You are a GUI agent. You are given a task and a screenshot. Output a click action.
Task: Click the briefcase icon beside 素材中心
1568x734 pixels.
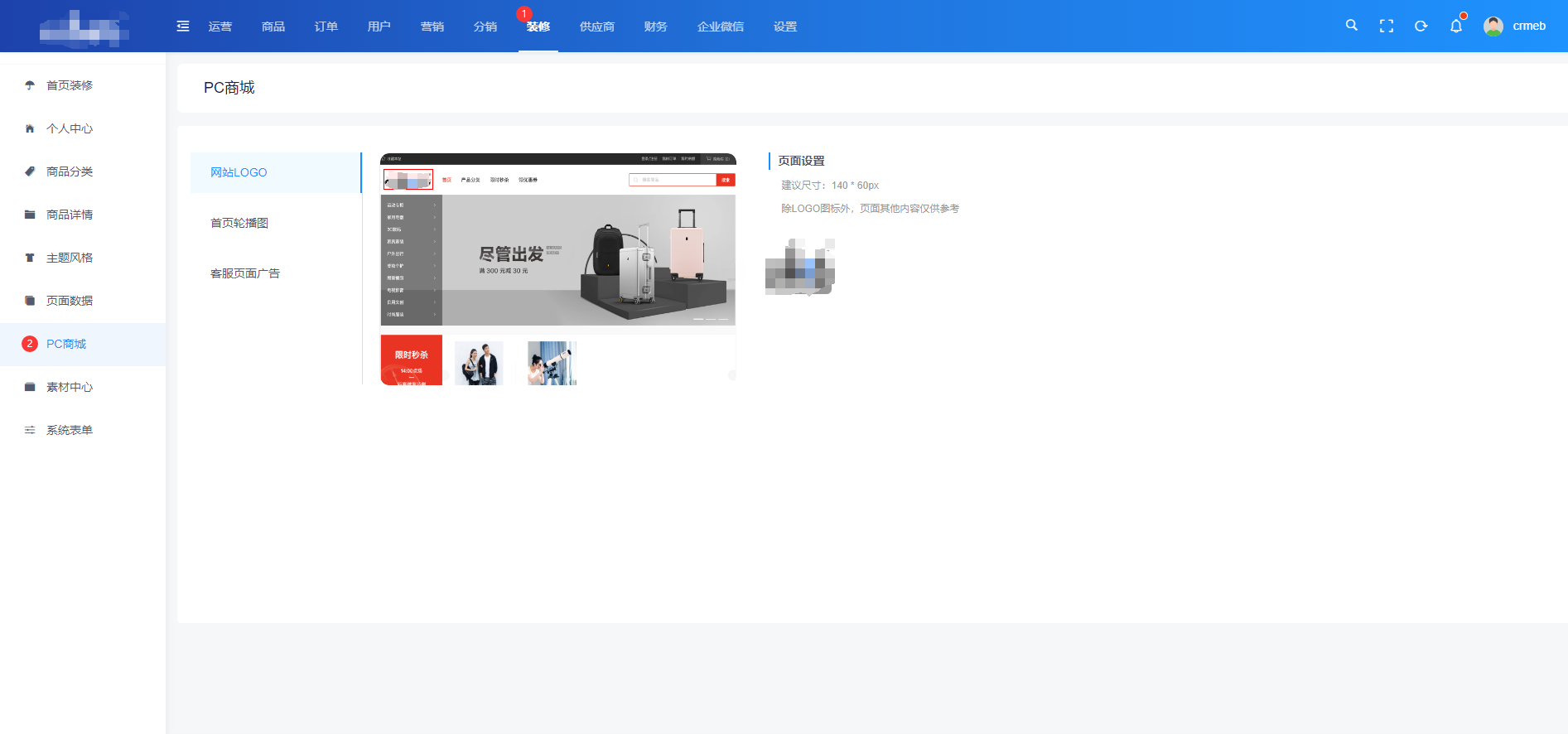tap(30, 387)
